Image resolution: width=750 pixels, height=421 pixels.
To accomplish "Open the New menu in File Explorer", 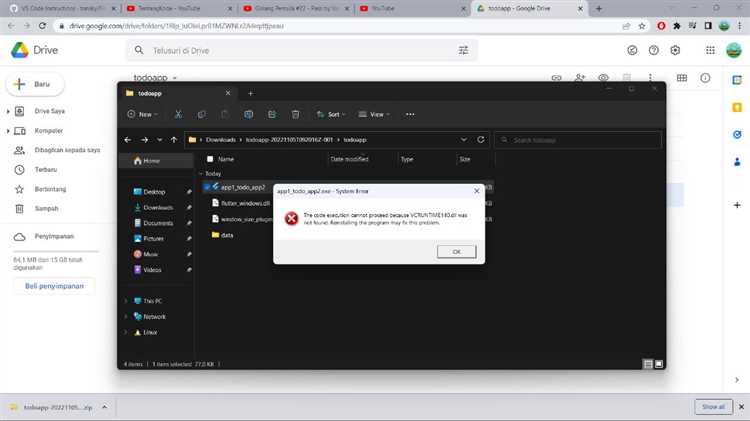I will pos(143,114).
